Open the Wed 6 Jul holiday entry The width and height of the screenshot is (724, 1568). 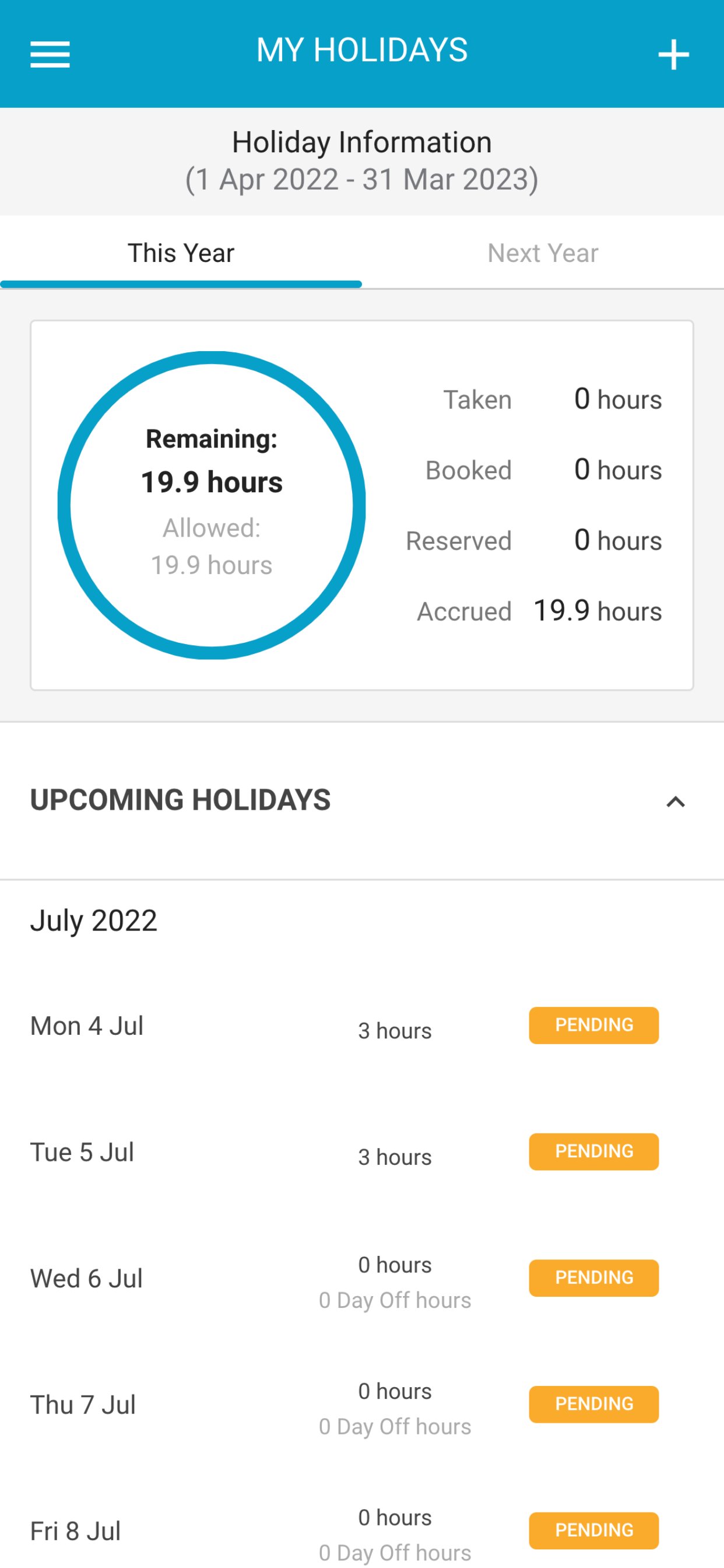(362, 1278)
